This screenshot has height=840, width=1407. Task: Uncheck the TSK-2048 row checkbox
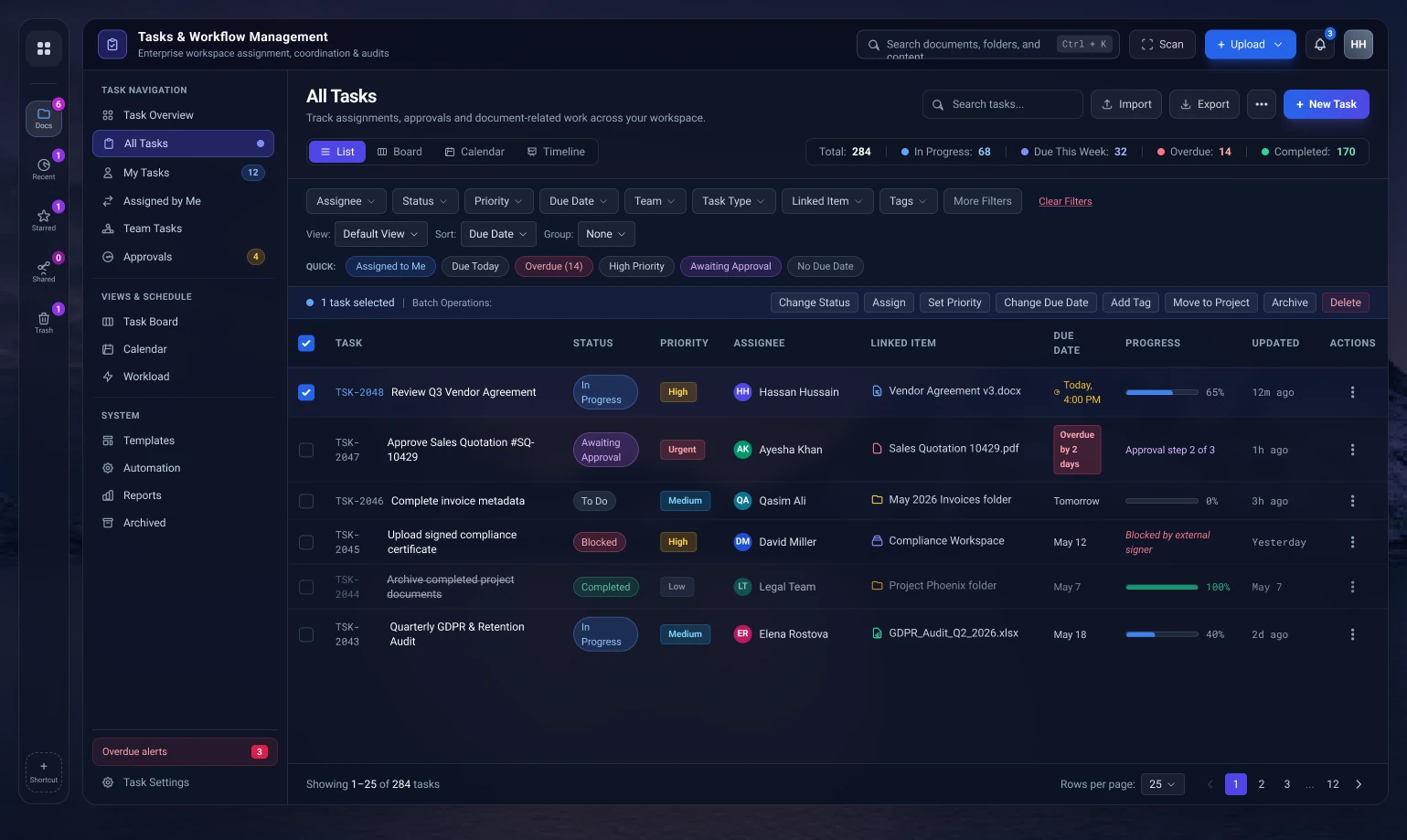306,392
